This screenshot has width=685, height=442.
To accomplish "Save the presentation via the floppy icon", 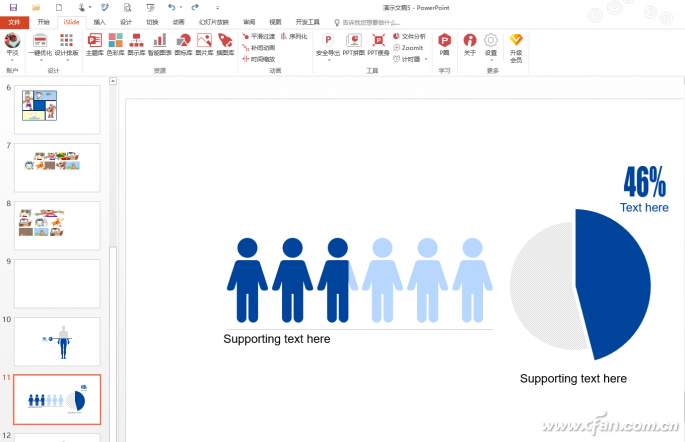I will [13, 7].
